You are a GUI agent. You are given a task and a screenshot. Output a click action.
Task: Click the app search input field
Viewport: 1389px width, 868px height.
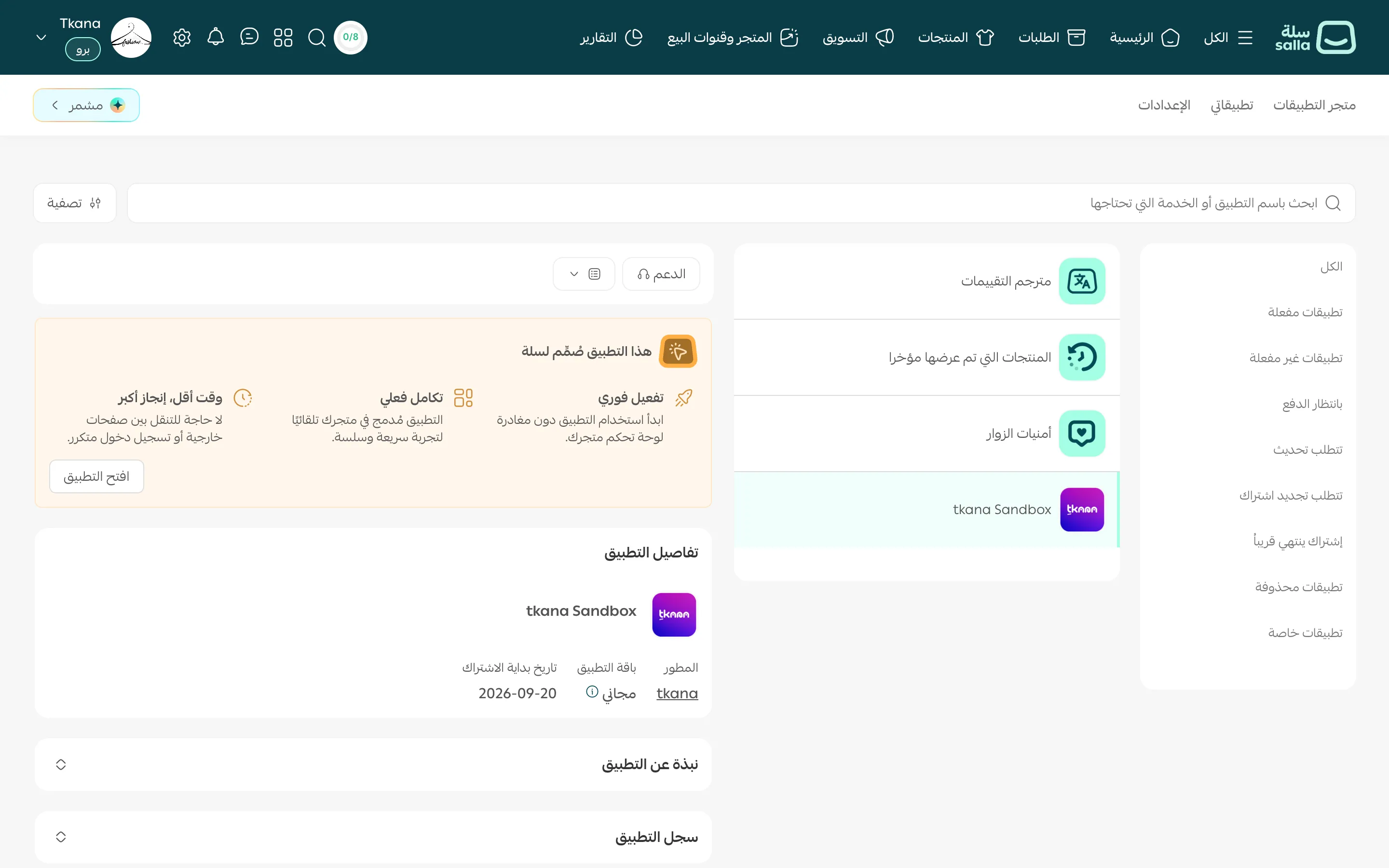click(741, 203)
